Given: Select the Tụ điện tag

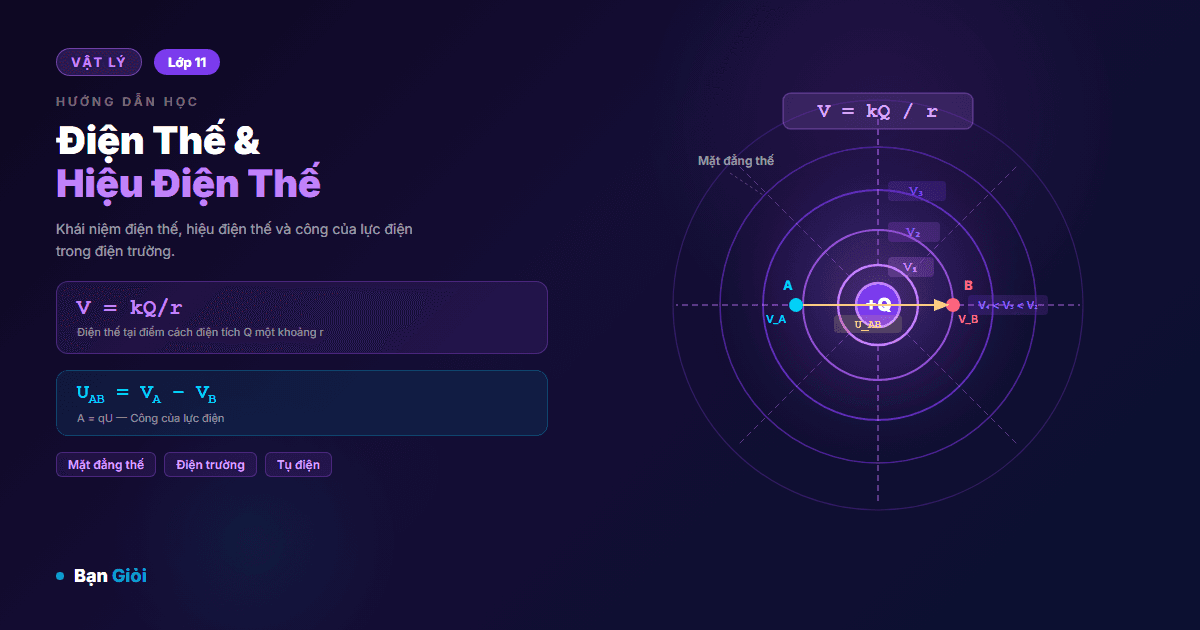Looking at the screenshot, I should 298,465.
